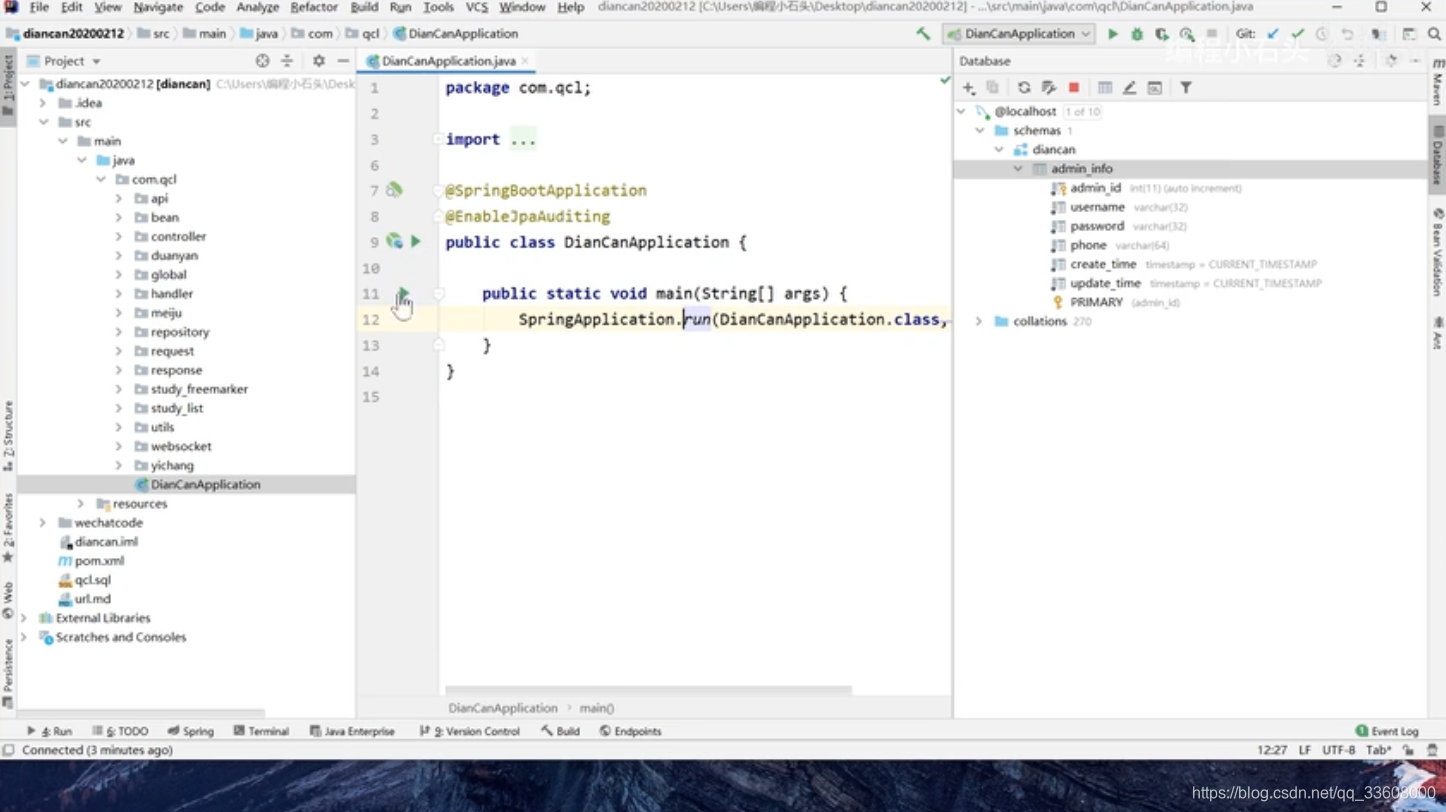The image size is (1446, 812).
Task: Add new data source plus icon
Action: tap(968, 88)
